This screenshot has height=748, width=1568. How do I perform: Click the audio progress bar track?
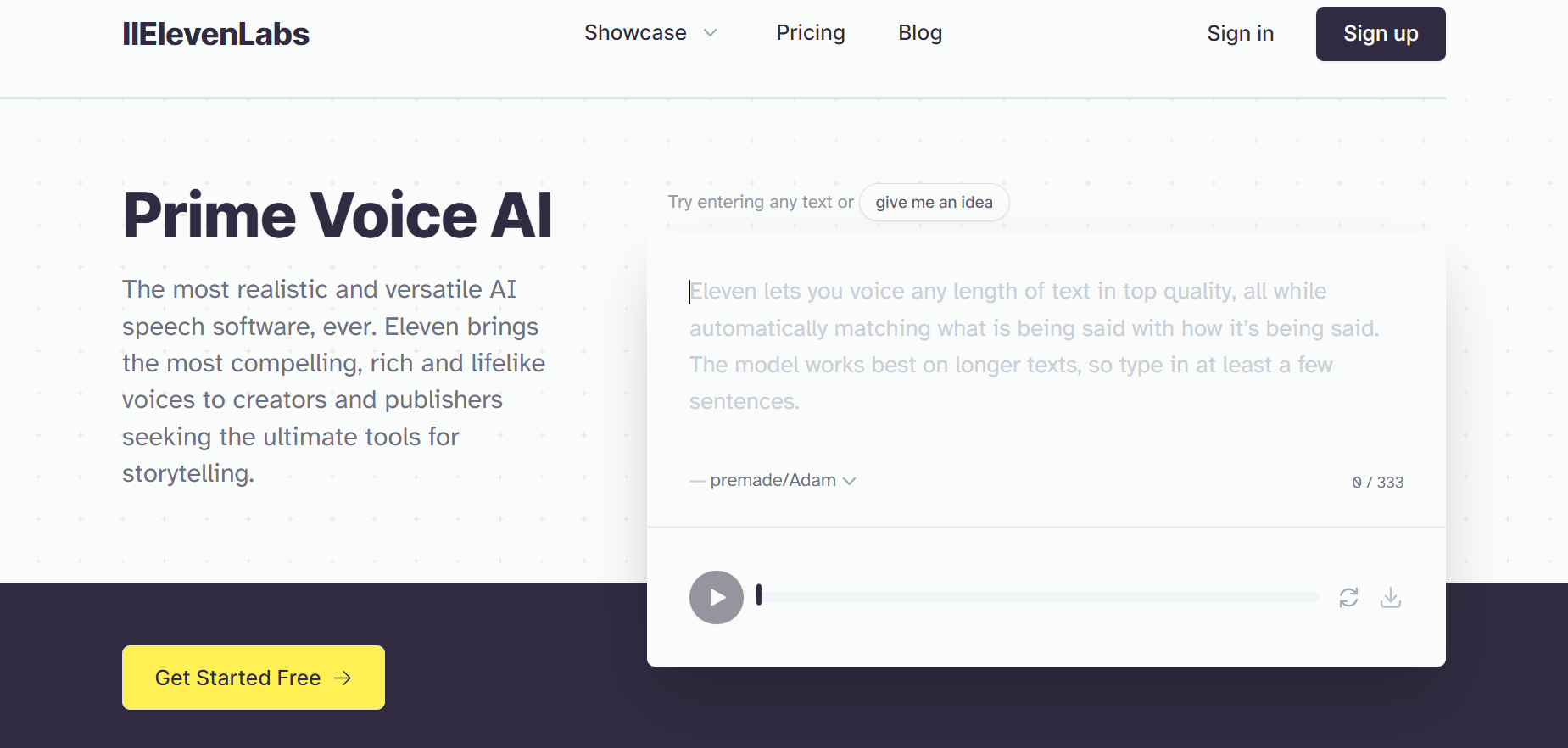[x=1039, y=597]
